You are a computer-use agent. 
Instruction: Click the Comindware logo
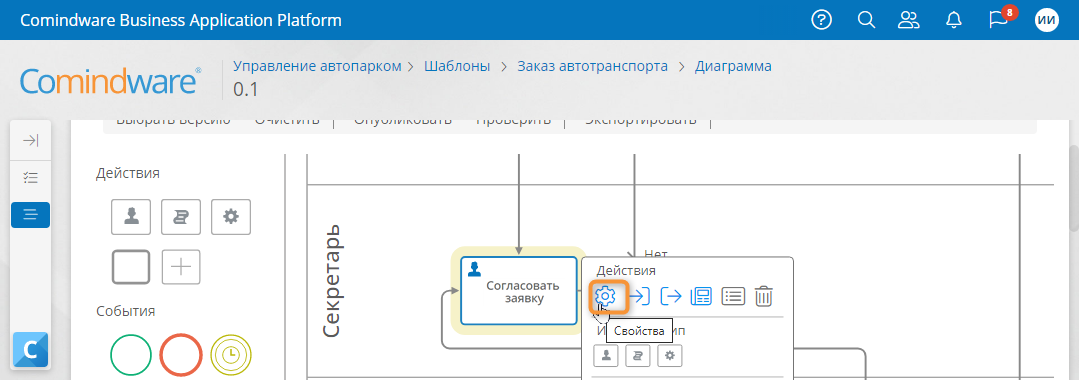(x=111, y=81)
